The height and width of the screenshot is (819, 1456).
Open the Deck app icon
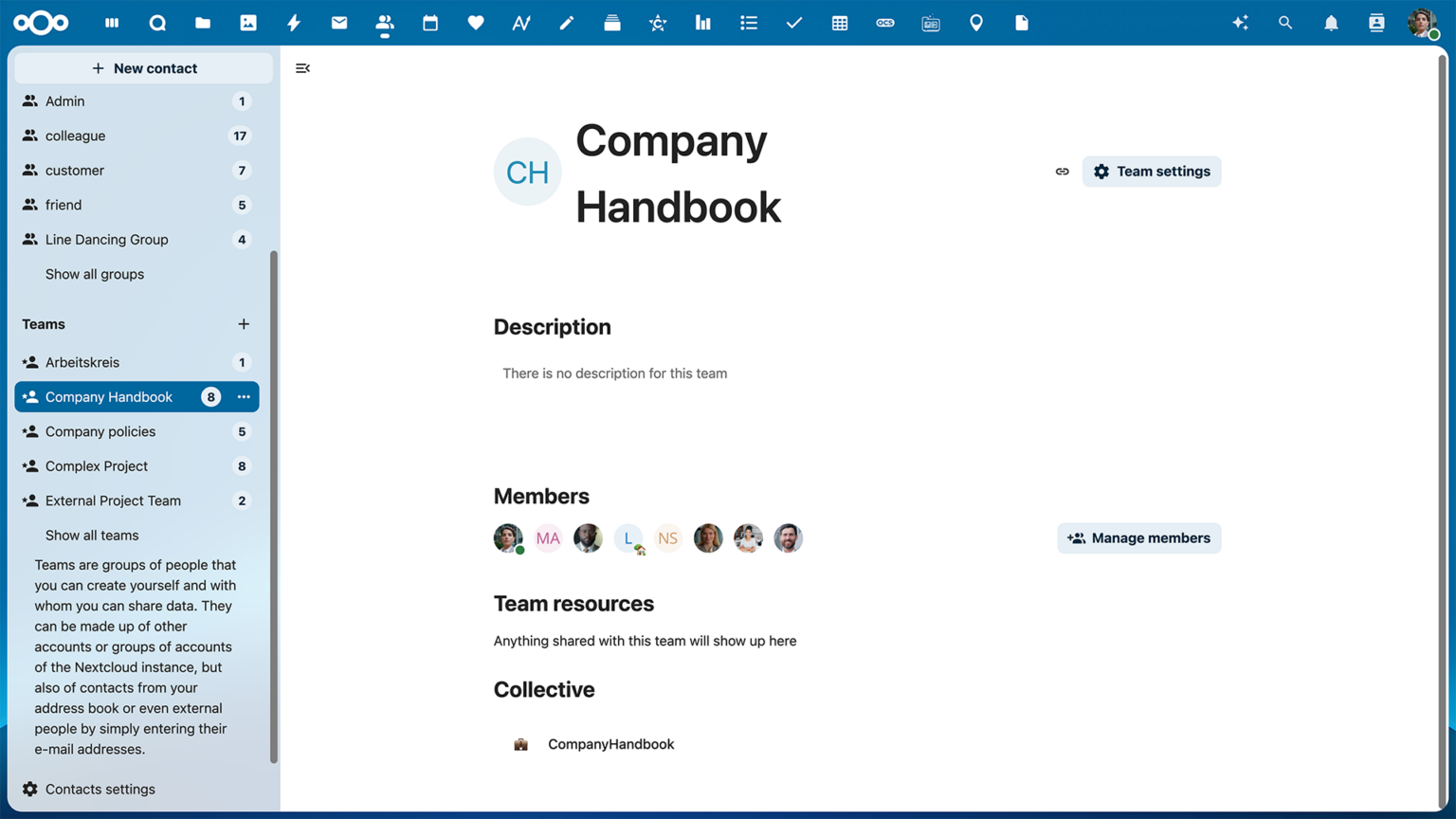612,23
